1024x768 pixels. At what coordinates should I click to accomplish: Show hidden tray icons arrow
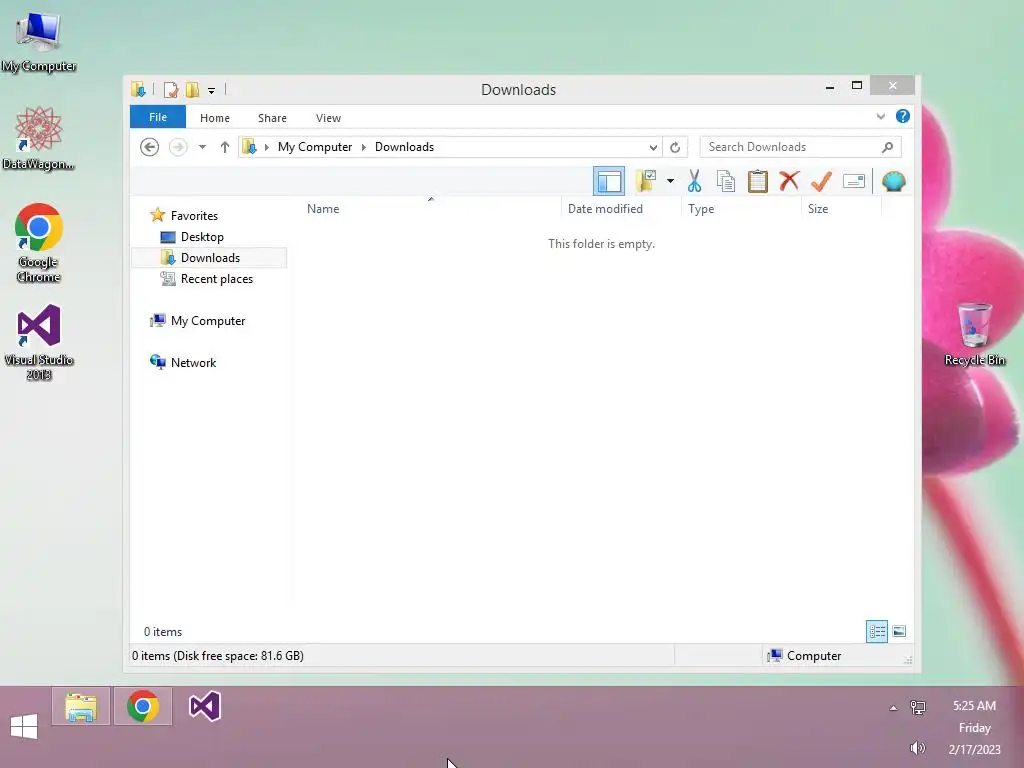coord(893,708)
